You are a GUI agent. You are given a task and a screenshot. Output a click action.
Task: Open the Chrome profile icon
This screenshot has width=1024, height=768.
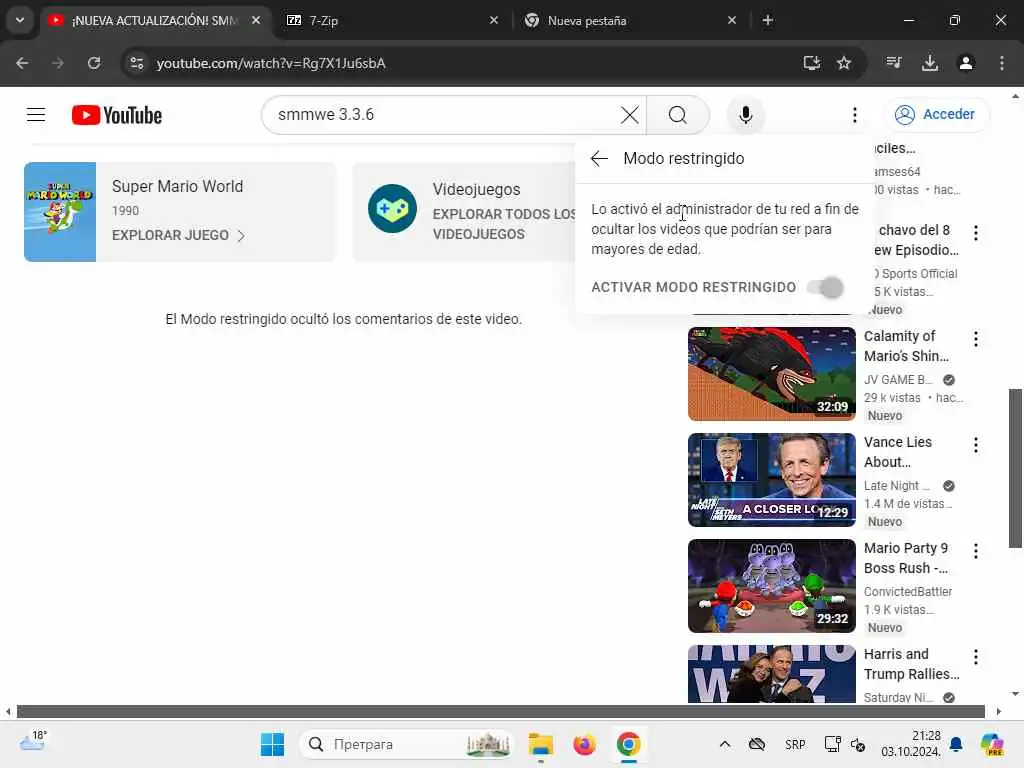coord(966,63)
